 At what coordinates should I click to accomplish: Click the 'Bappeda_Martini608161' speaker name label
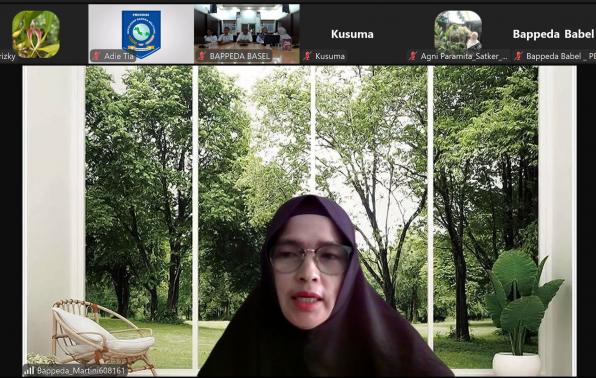[x=81, y=370]
